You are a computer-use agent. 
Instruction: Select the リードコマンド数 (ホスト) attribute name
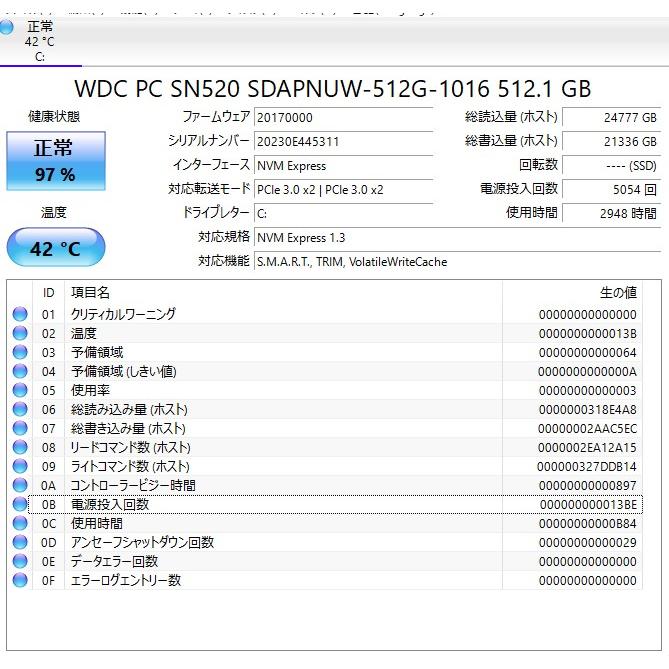[131, 448]
